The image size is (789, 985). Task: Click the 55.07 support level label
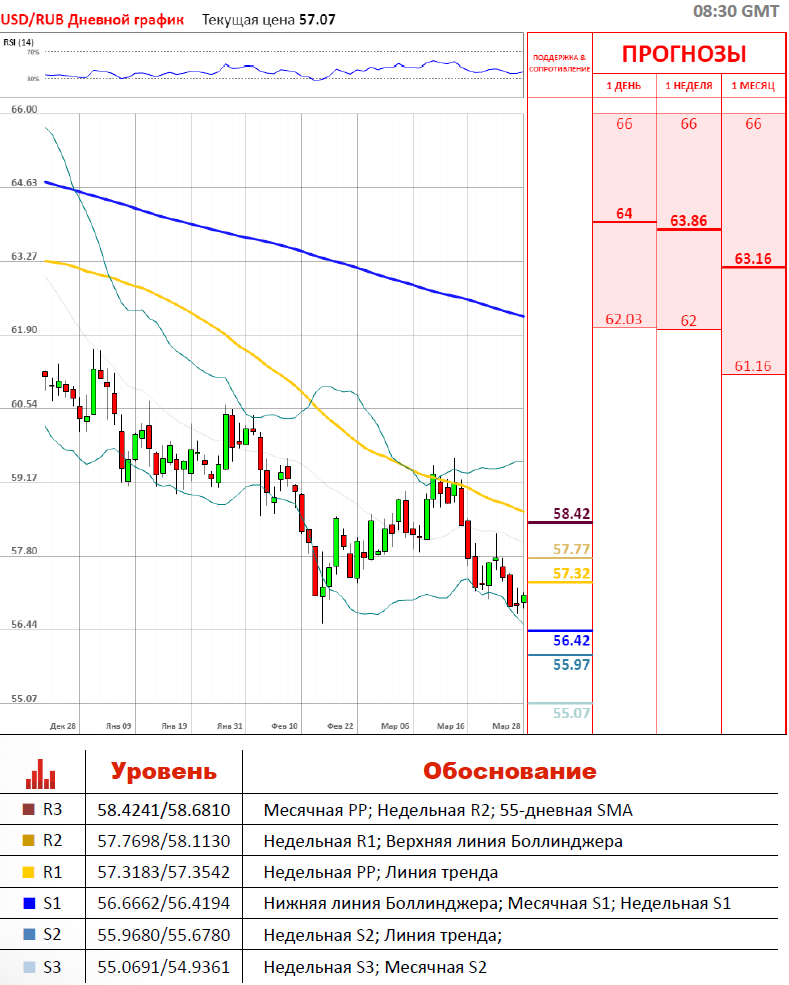(571, 713)
